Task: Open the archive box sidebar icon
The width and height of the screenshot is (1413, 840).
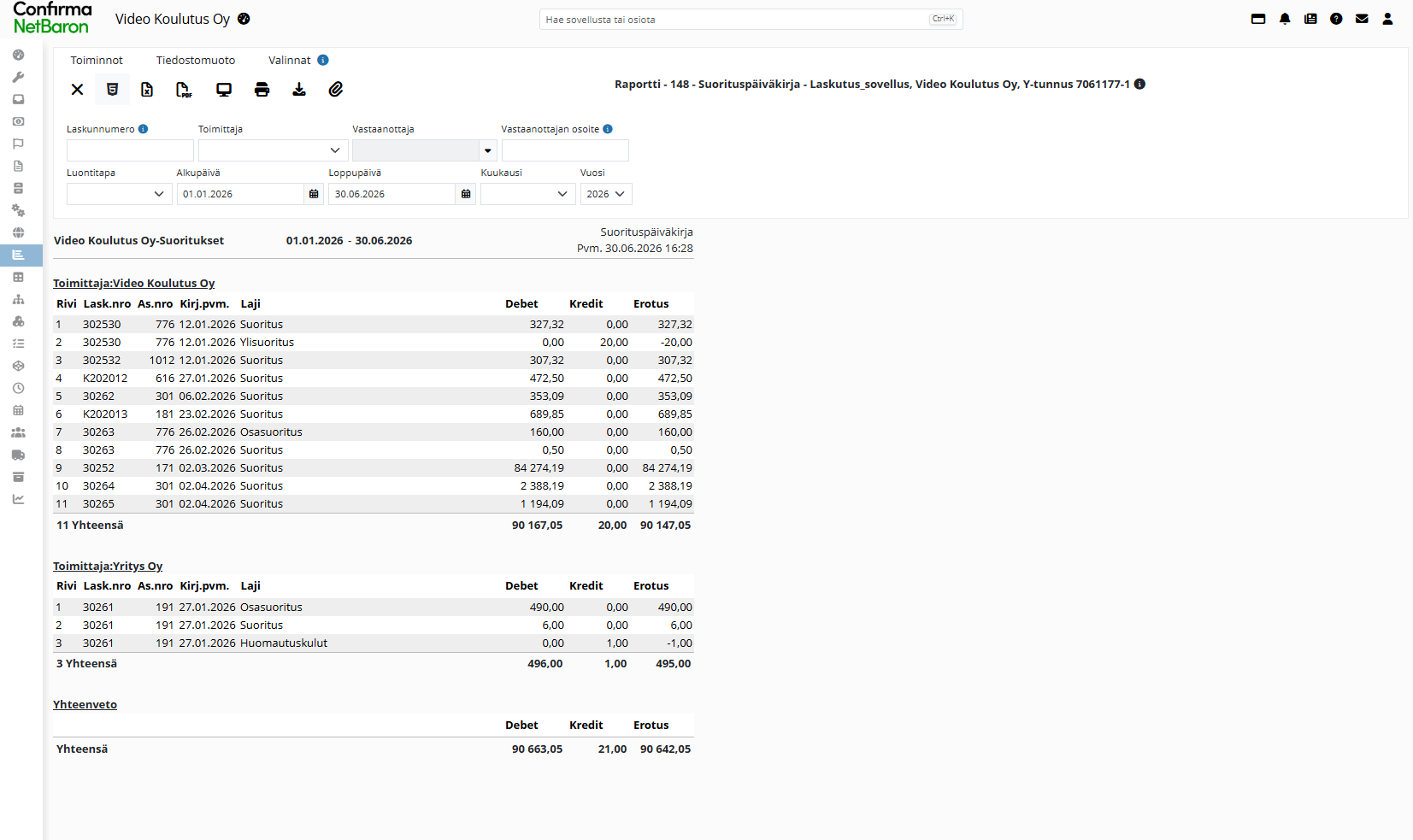Action: 18,477
